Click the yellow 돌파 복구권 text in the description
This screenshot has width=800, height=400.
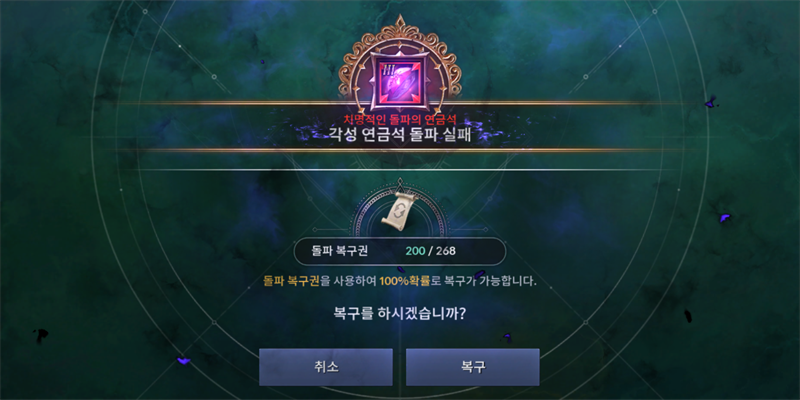(291, 281)
